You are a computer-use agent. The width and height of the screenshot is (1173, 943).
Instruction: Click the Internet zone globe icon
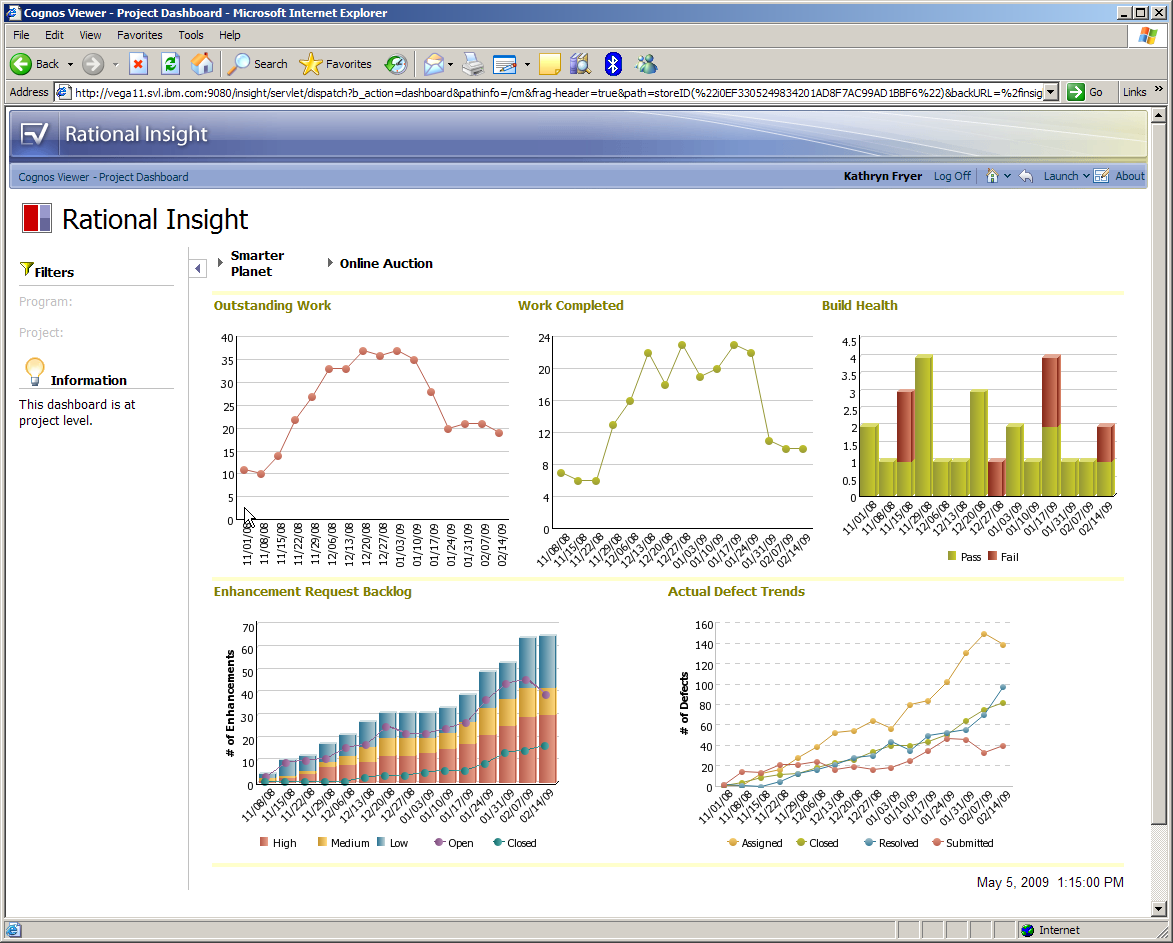1028,930
